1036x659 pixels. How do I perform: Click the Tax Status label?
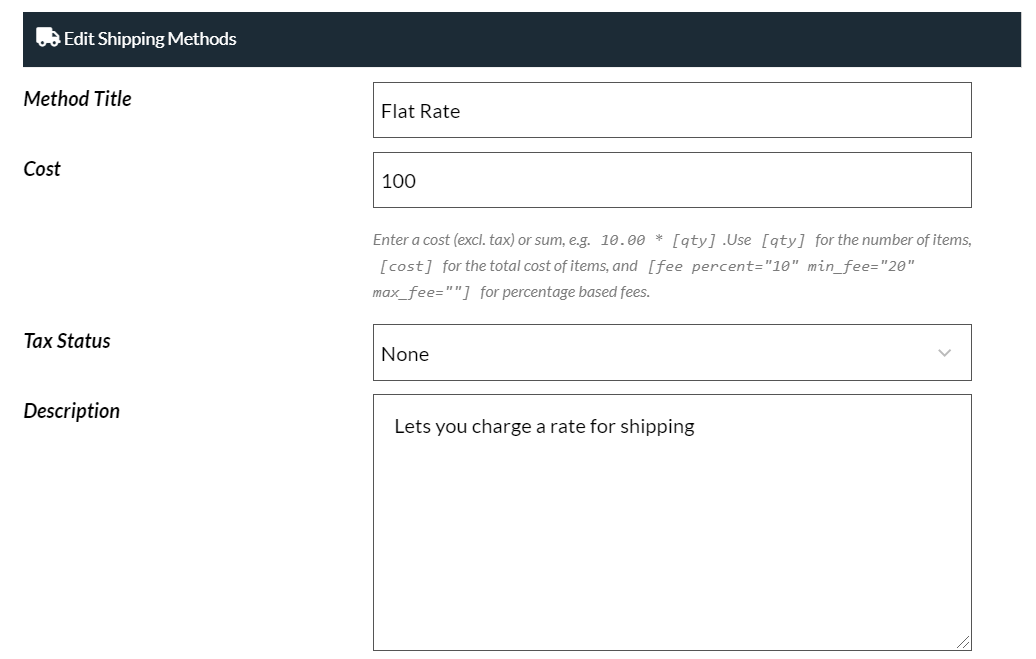67,341
